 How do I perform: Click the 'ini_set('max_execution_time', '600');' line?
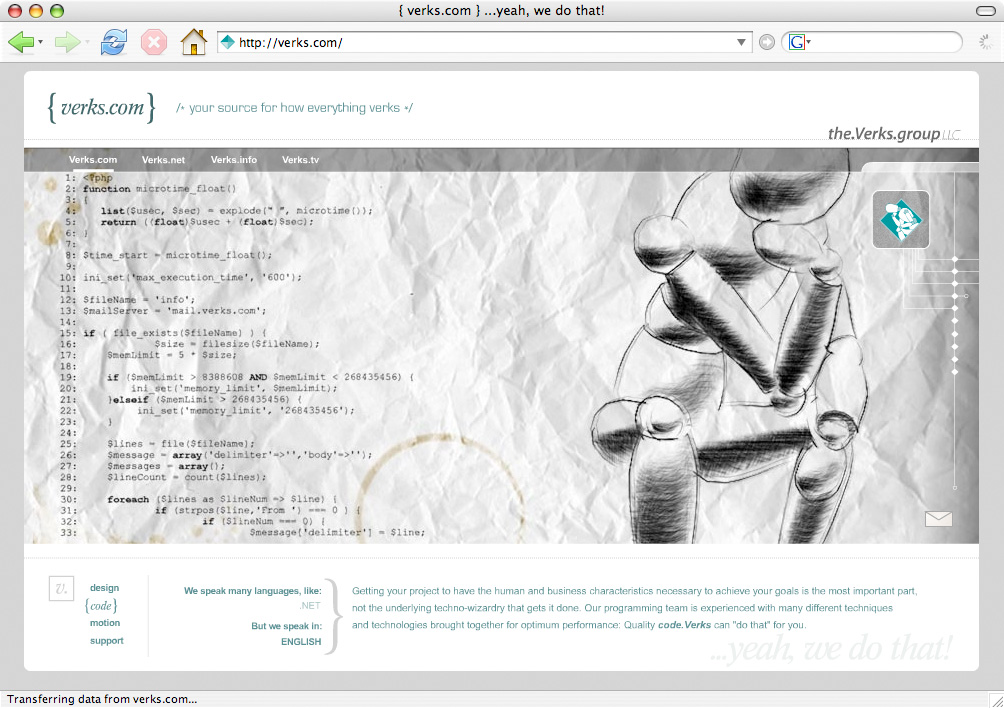192,278
